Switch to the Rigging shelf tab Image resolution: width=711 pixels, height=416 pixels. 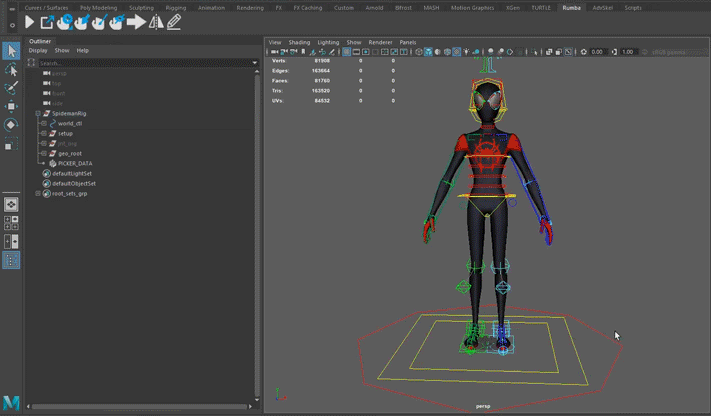tap(176, 8)
